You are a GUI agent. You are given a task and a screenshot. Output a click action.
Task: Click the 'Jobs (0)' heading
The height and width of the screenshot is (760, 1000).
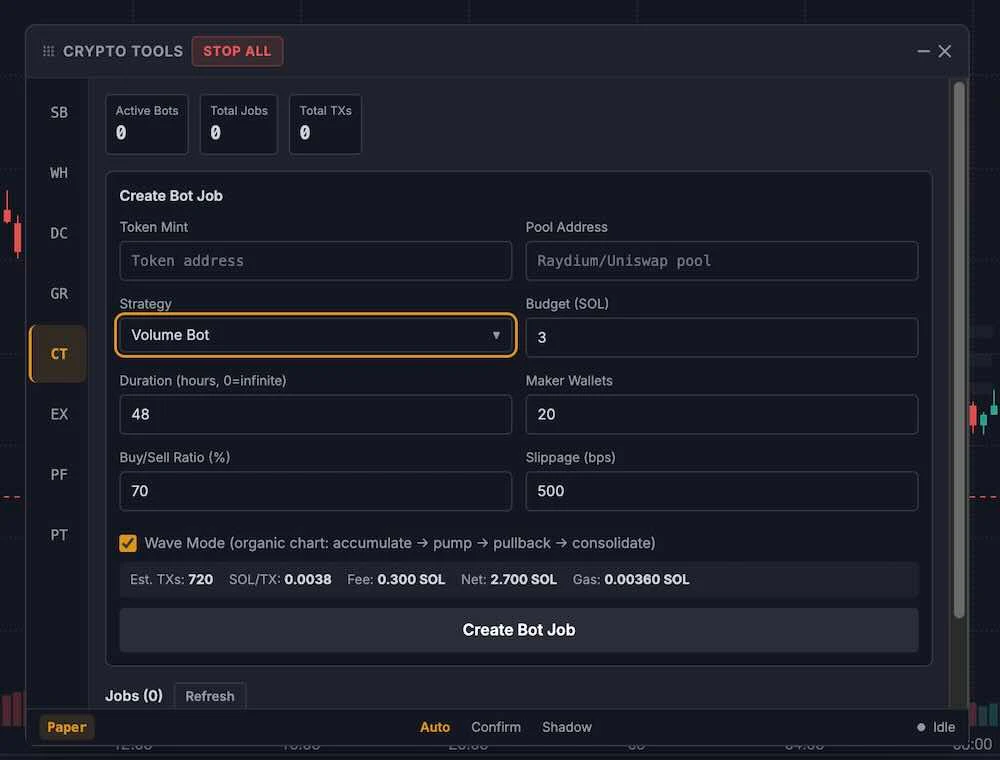point(134,696)
